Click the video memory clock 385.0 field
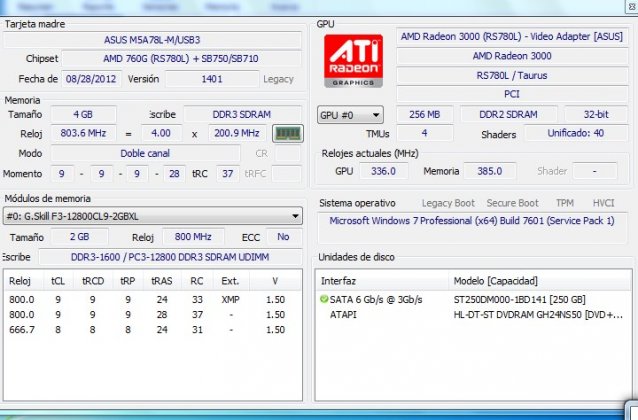This screenshot has height=420, width=638. point(489,171)
